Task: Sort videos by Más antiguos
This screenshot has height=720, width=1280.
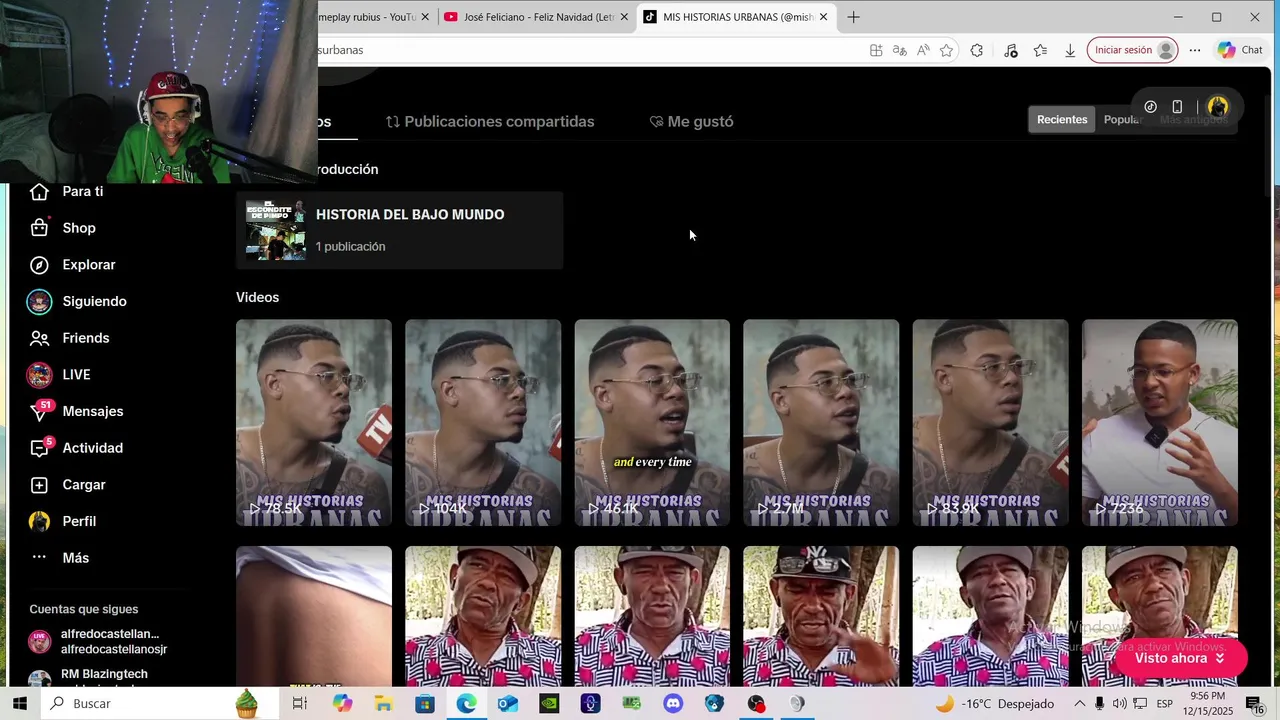Action: pyautogui.click(x=1194, y=119)
